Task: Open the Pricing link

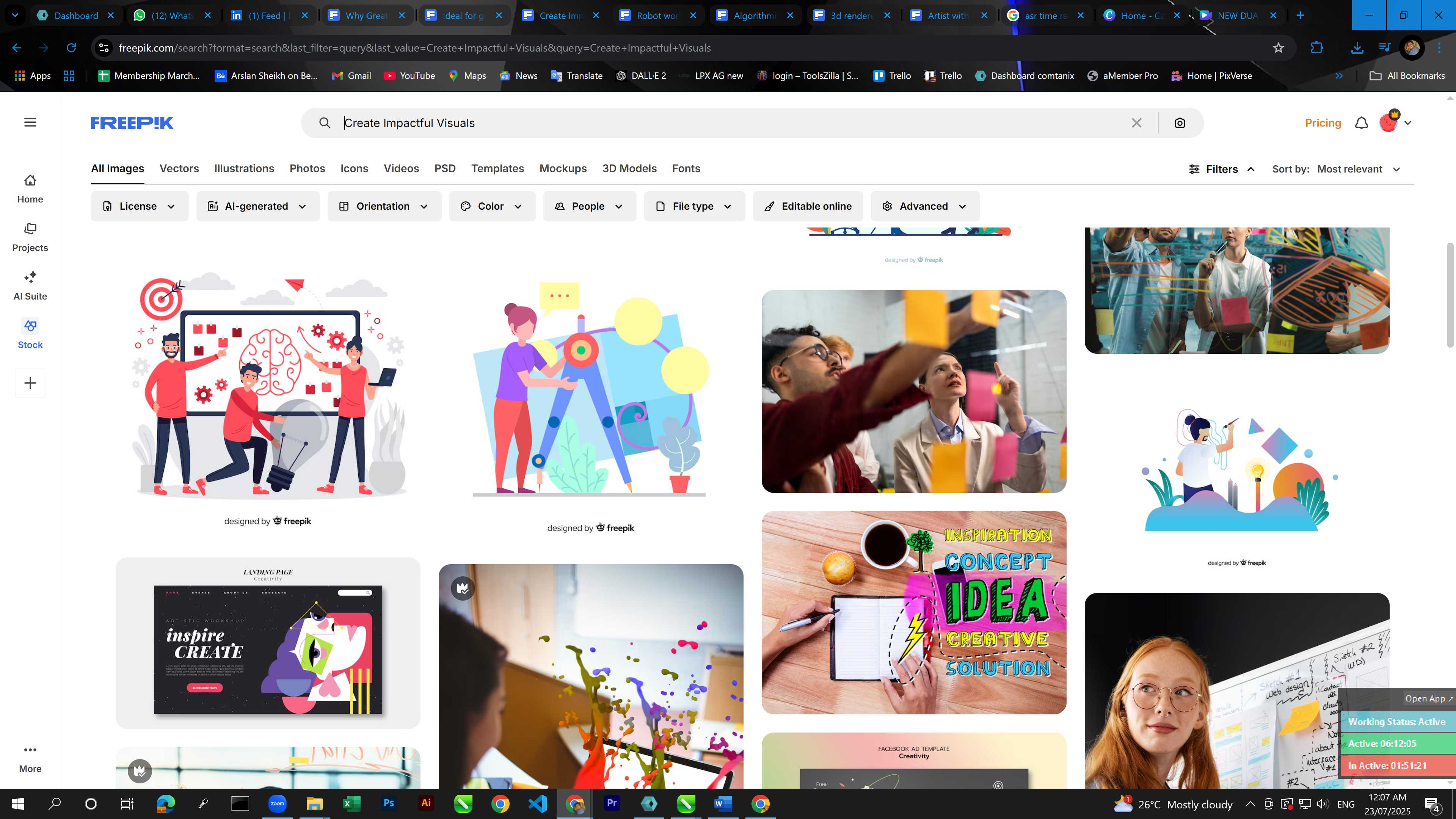Action: tap(1323, 122)
